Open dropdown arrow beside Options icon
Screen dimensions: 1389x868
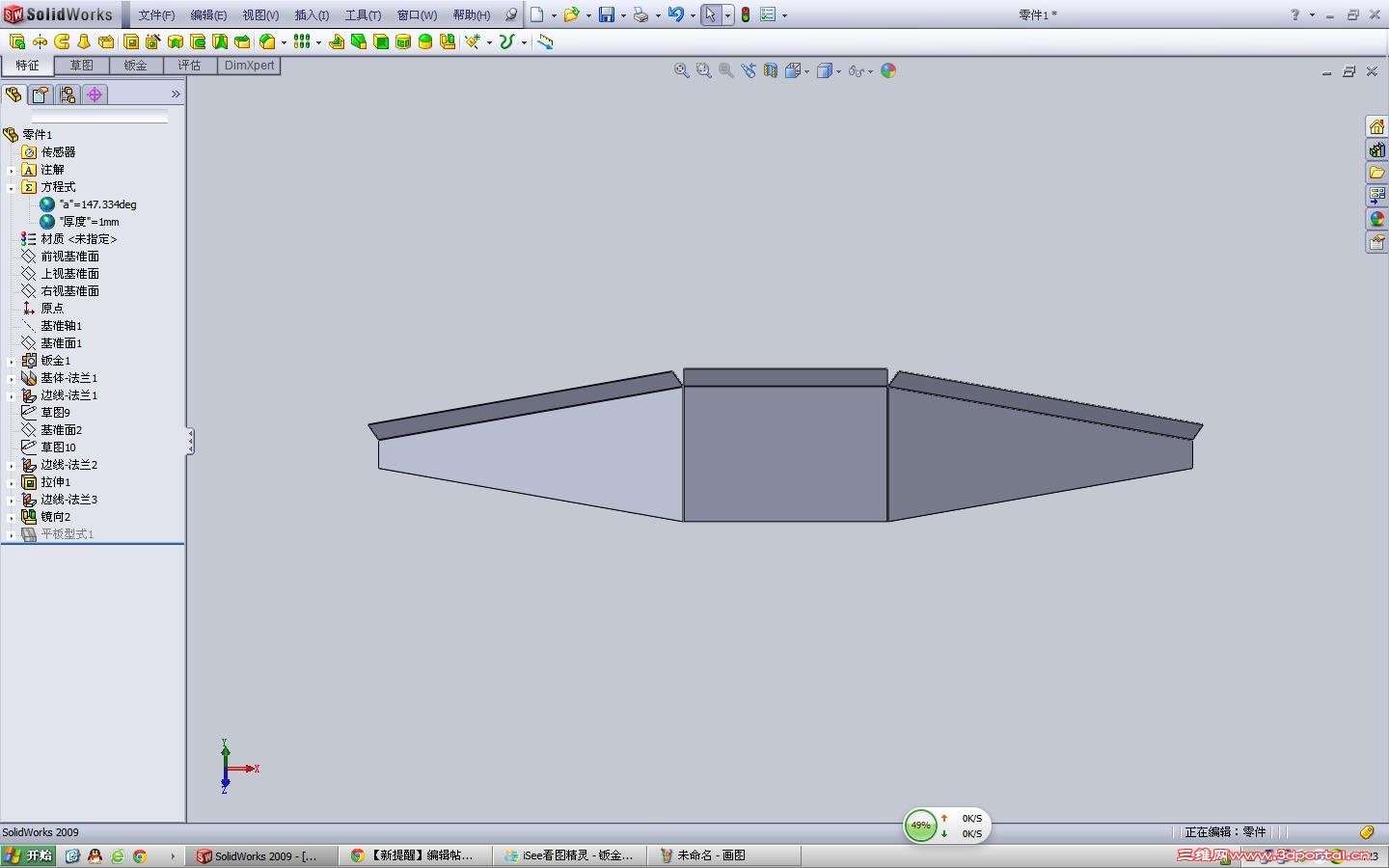784,15
